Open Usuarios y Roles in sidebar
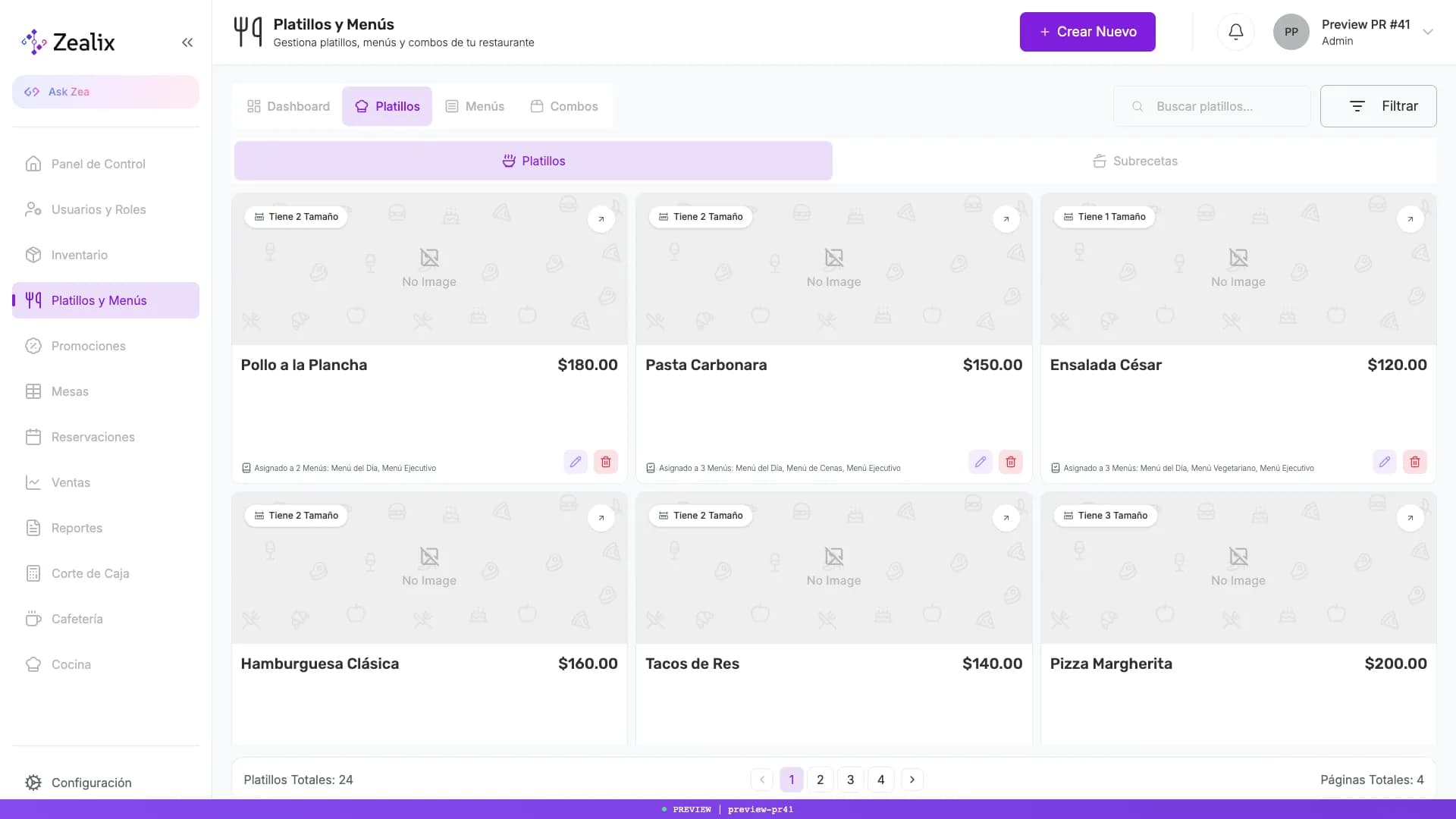1456x819 pixels. click(105, 209)
